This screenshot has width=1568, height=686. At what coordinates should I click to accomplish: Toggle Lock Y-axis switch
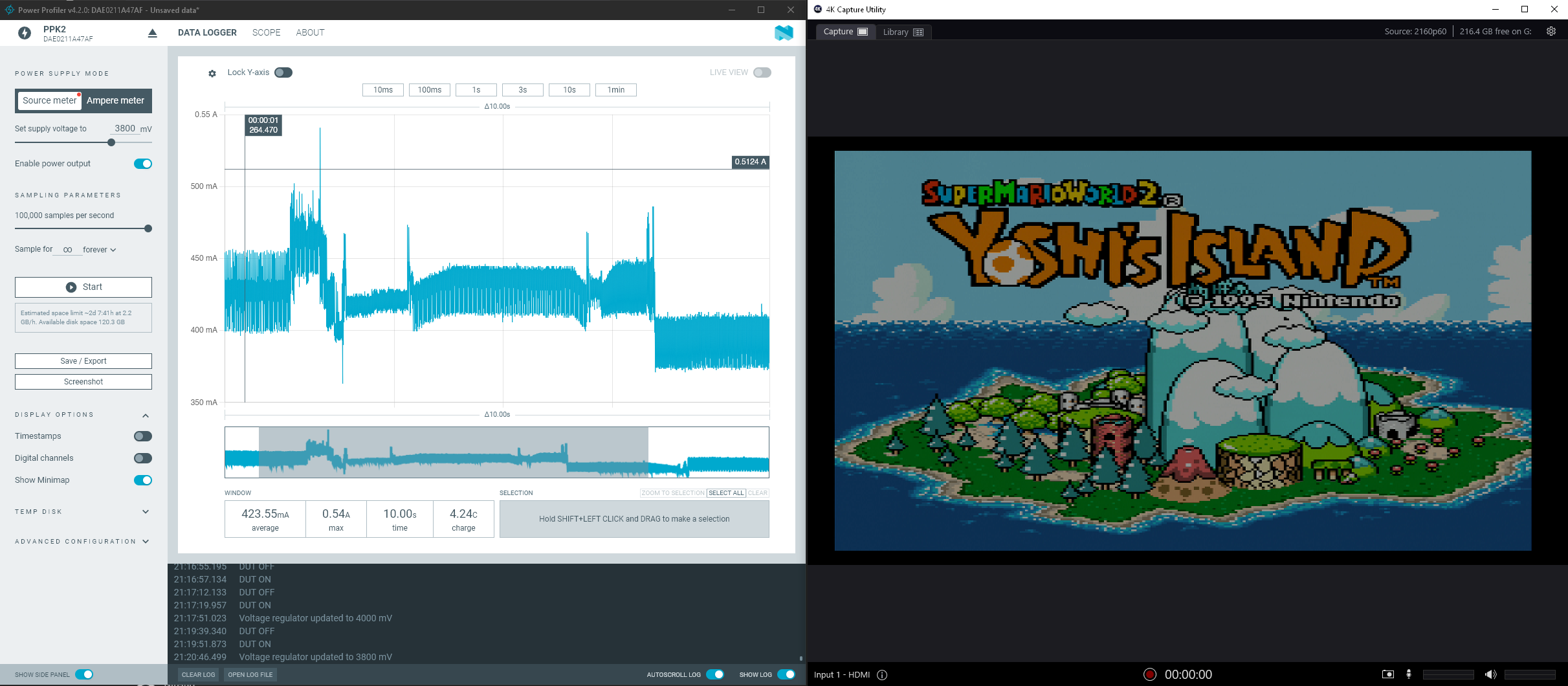[283, 72]
